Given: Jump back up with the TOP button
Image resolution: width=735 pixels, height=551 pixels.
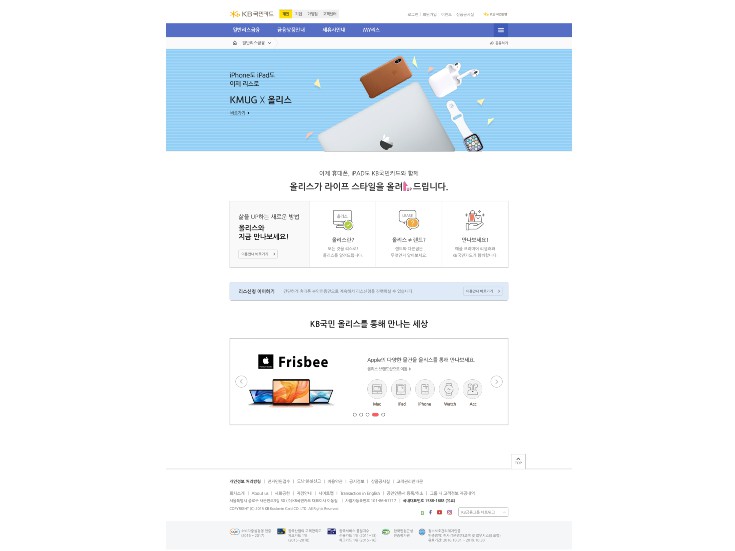Looking at the screenshot, I should (518, 461).
